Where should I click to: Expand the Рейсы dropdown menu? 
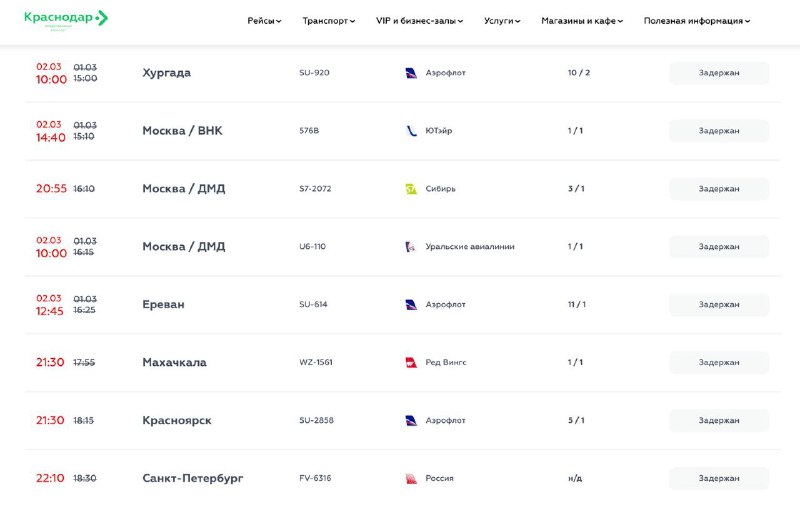click(x=264, y=21)
